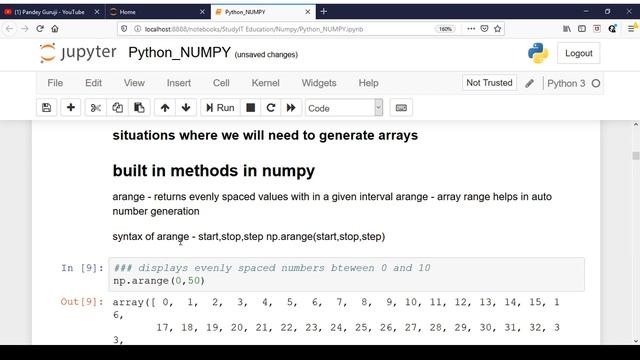
Task: Switch to the Home browser tab
Action: click(x=157, y=12)
